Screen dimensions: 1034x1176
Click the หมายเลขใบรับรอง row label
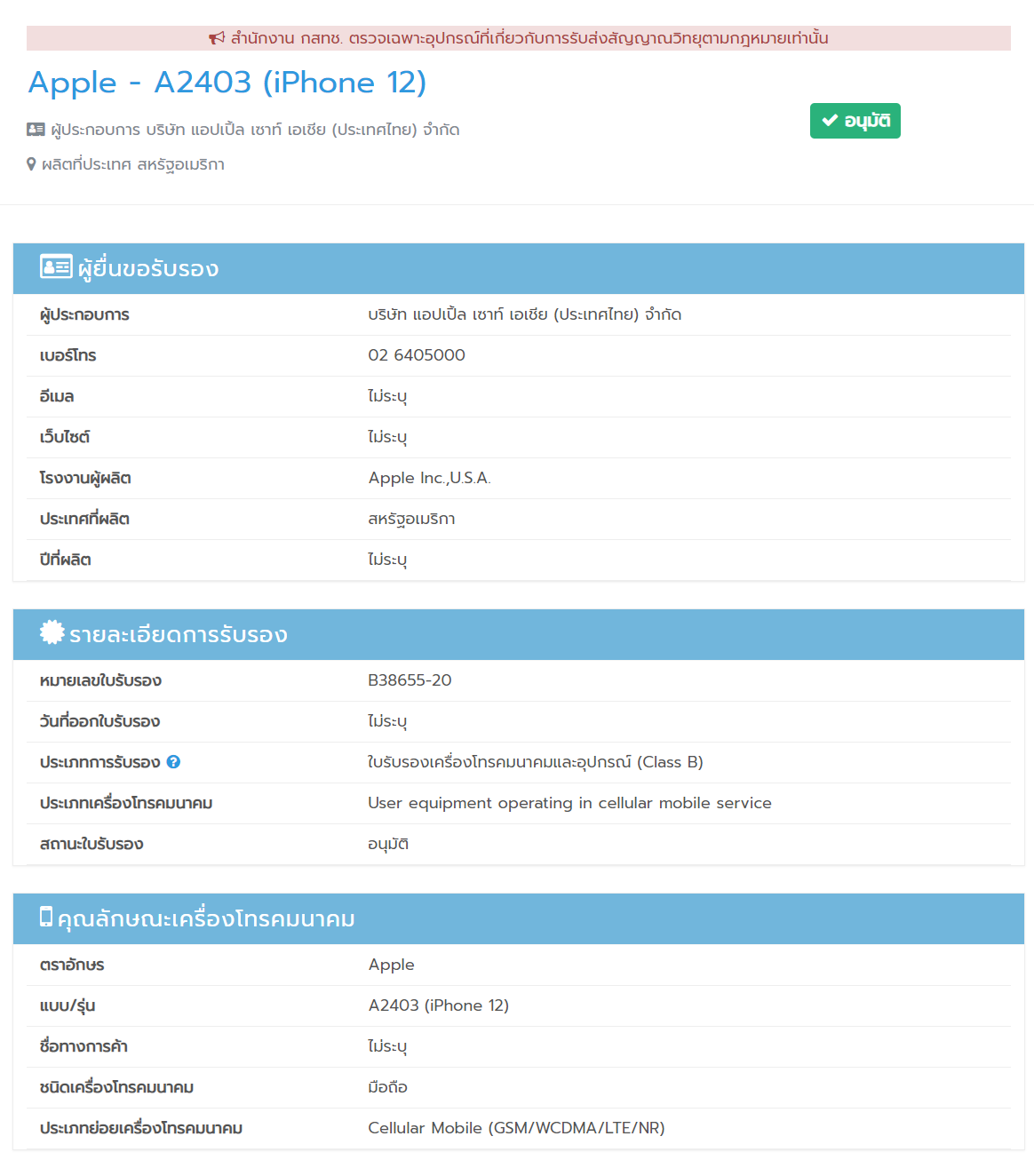tap(100, 680)
